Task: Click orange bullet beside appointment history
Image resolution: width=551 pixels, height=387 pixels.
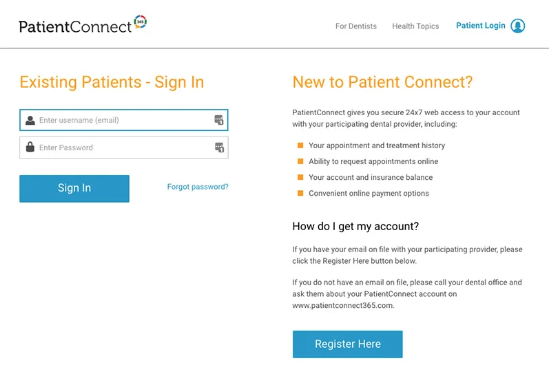Action: (x=300, y=145)
